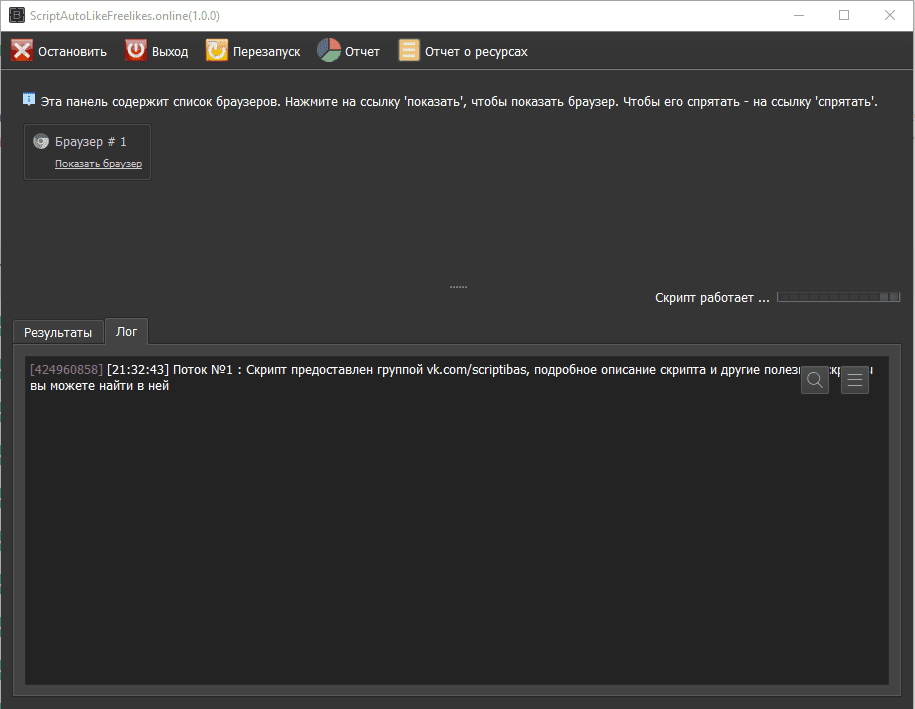Select the Лог tab
This screenshot has width=915, height=709.
126,331
